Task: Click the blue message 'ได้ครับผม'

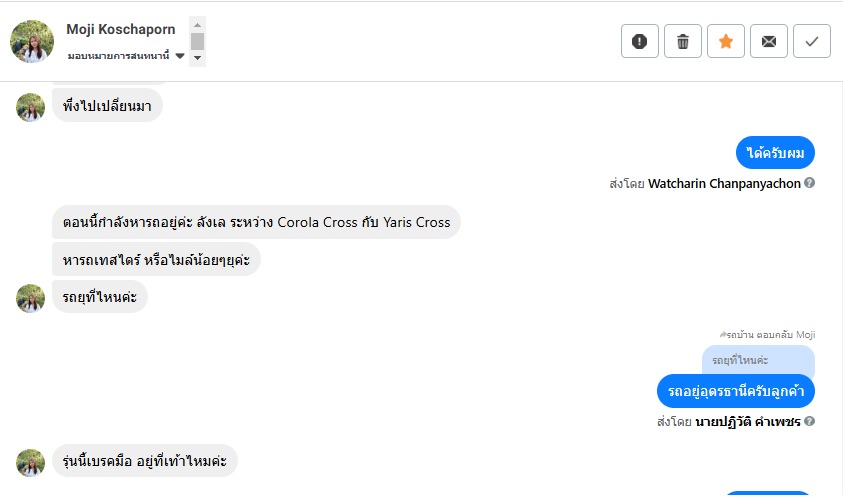Action: coord(776,153)
